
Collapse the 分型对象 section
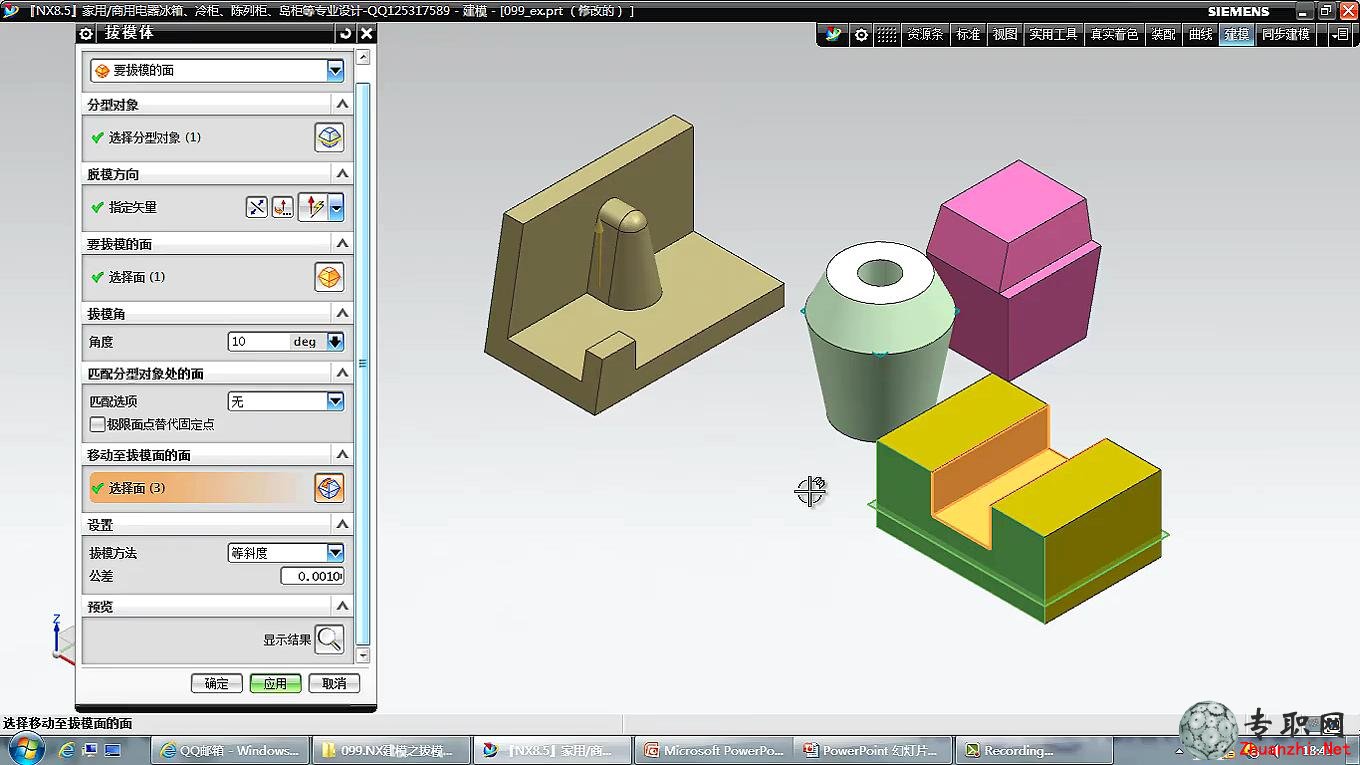(342, 104)
